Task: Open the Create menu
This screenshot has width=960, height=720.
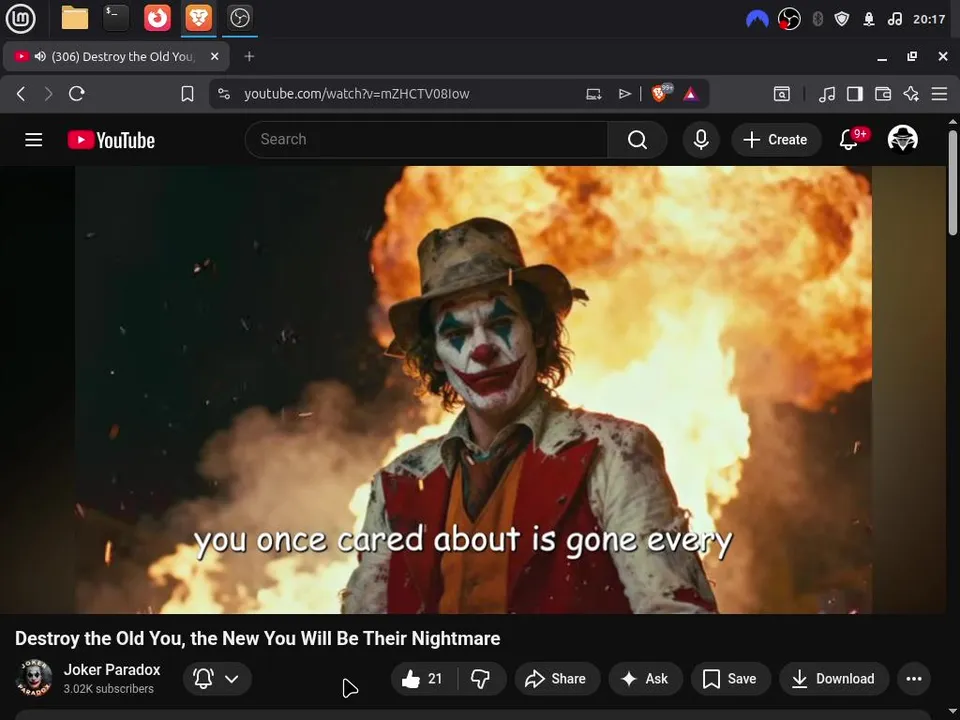Action: pyautogui.click(x=776, y=140)
